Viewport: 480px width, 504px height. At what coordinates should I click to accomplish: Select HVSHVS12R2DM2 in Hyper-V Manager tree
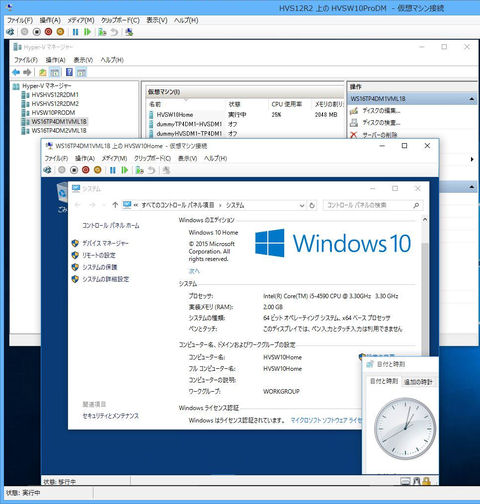(55, 104)
